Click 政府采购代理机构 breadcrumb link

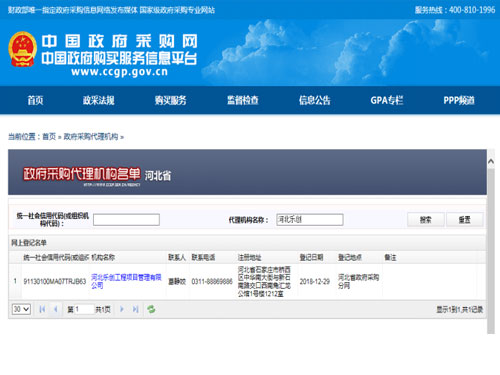(x=91, y=137)
